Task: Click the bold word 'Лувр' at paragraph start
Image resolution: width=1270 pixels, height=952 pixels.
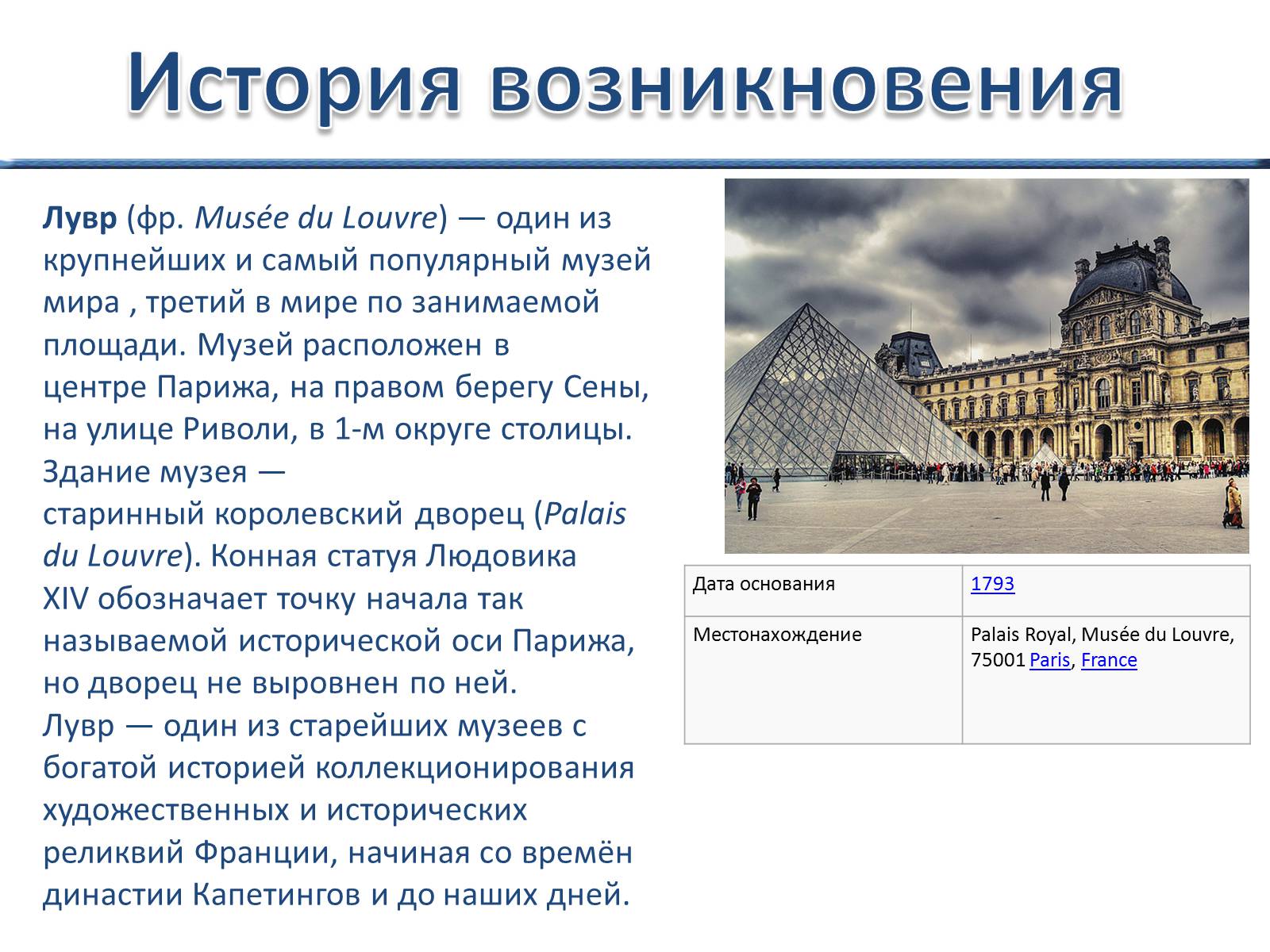Action: tap(80, 217)
